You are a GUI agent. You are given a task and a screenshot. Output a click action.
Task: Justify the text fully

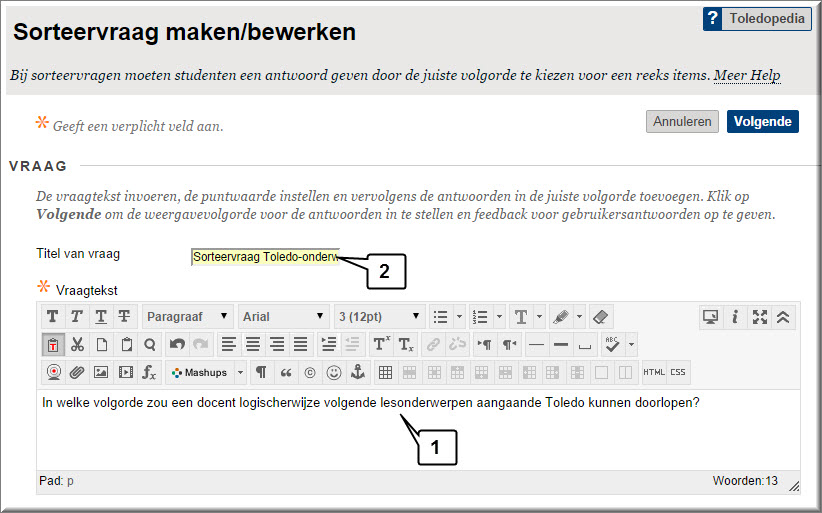click(301, 345)
